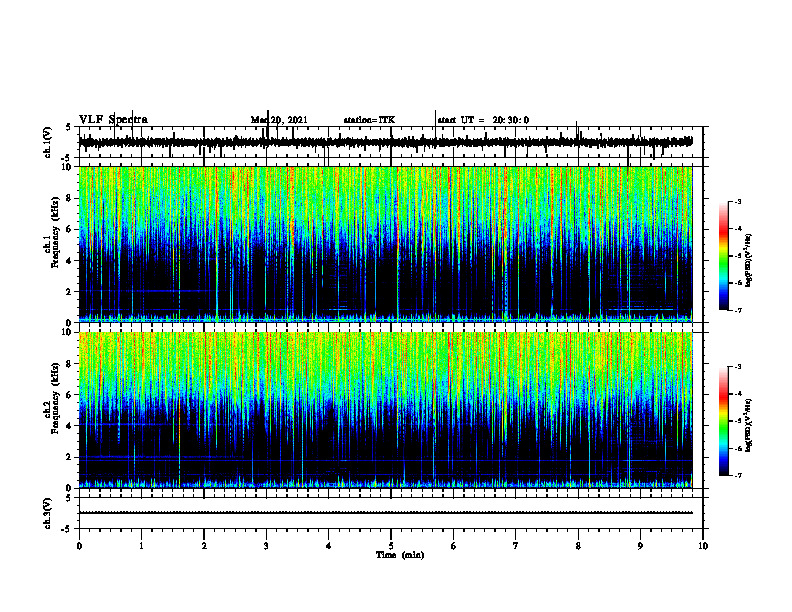
Task: Click the "-5" volt tick on ch.3(V) axis
Action: [67, 529]
